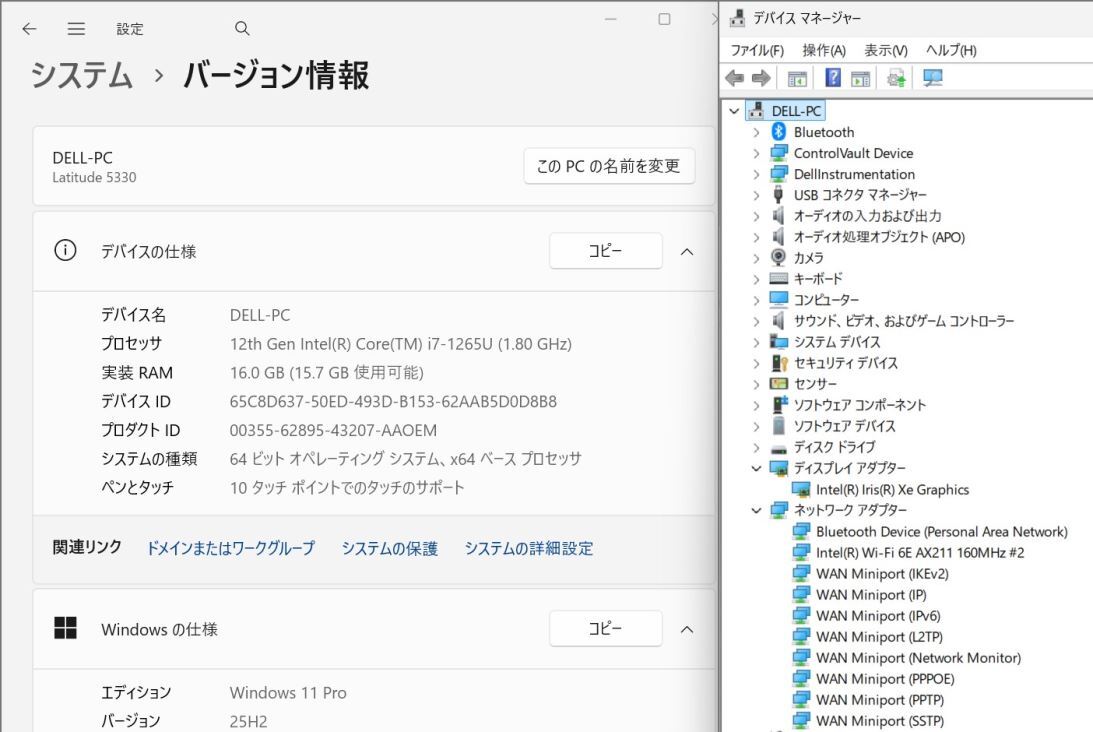Go back with the Settings back arrow
The image size is (1093, 732).
[x=29, y=29]
